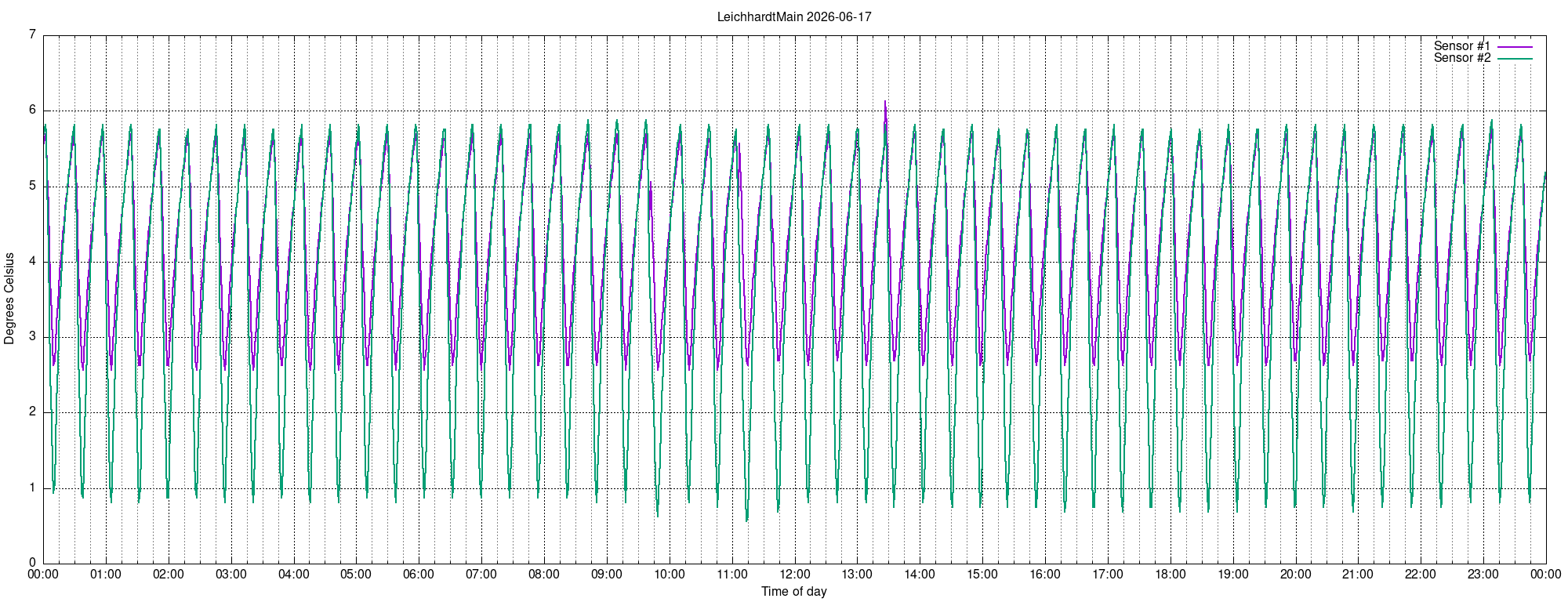Click the LeichhardtMain 2026-06-17 chart title
The image size is (1568, 602).
click(x=794, y=16)
